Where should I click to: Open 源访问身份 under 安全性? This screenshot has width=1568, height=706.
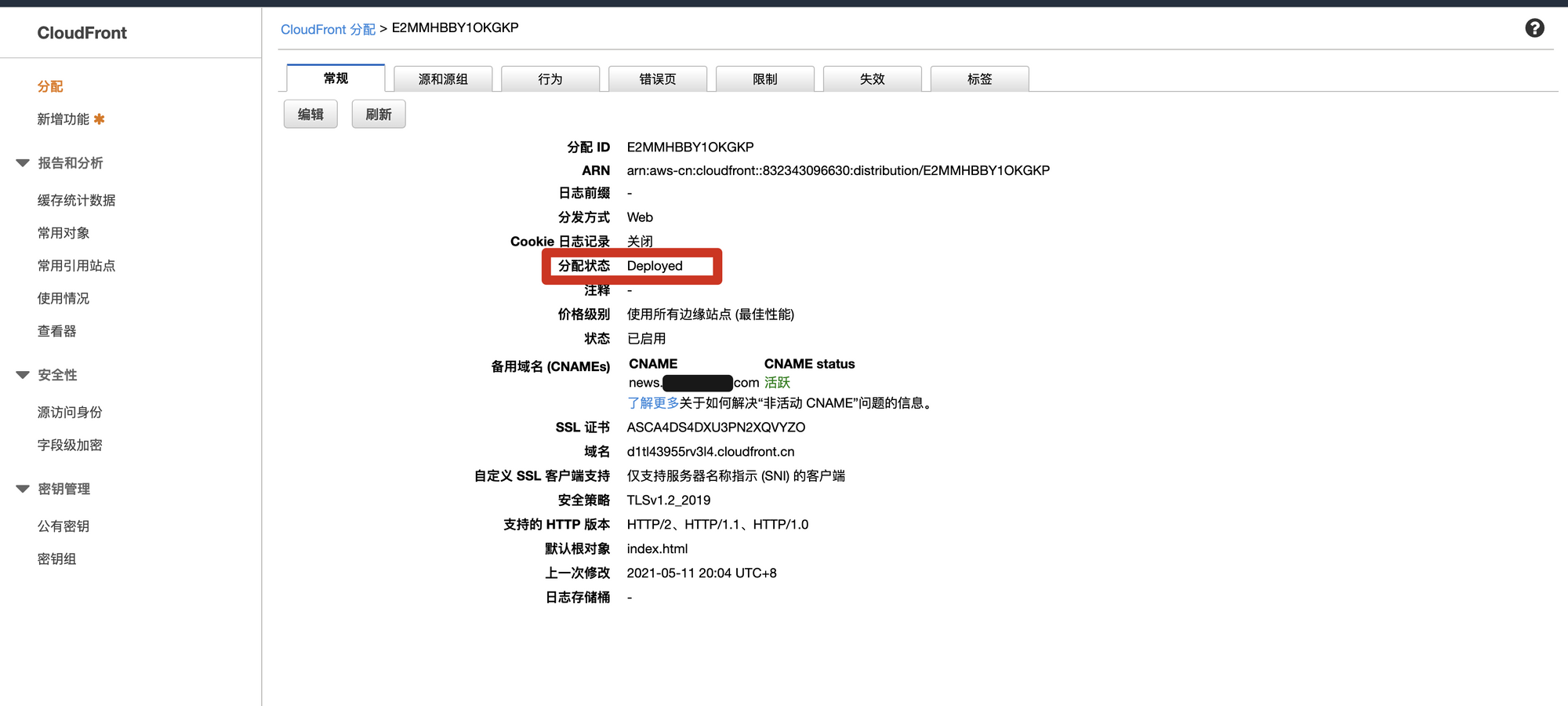point(70,413)
